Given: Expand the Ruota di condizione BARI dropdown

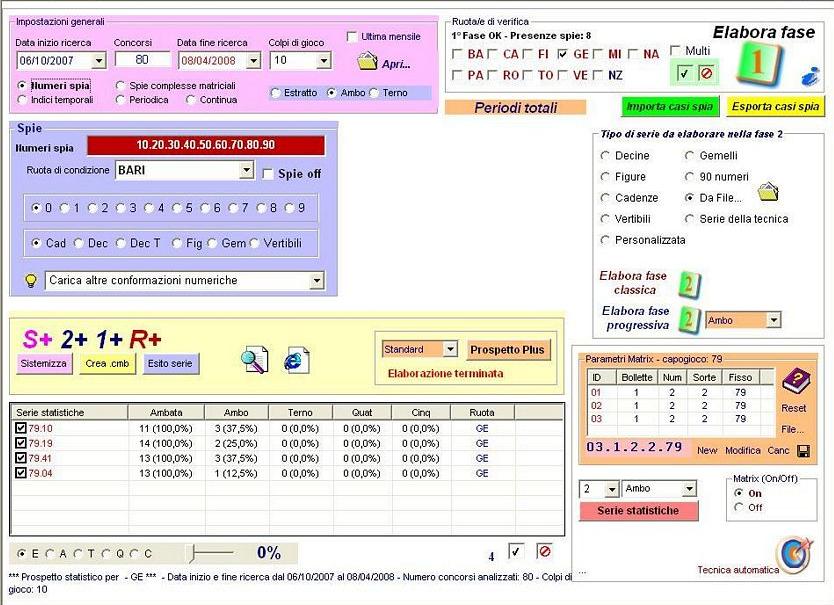Looking at the screenshot, I should click(246, 171).
